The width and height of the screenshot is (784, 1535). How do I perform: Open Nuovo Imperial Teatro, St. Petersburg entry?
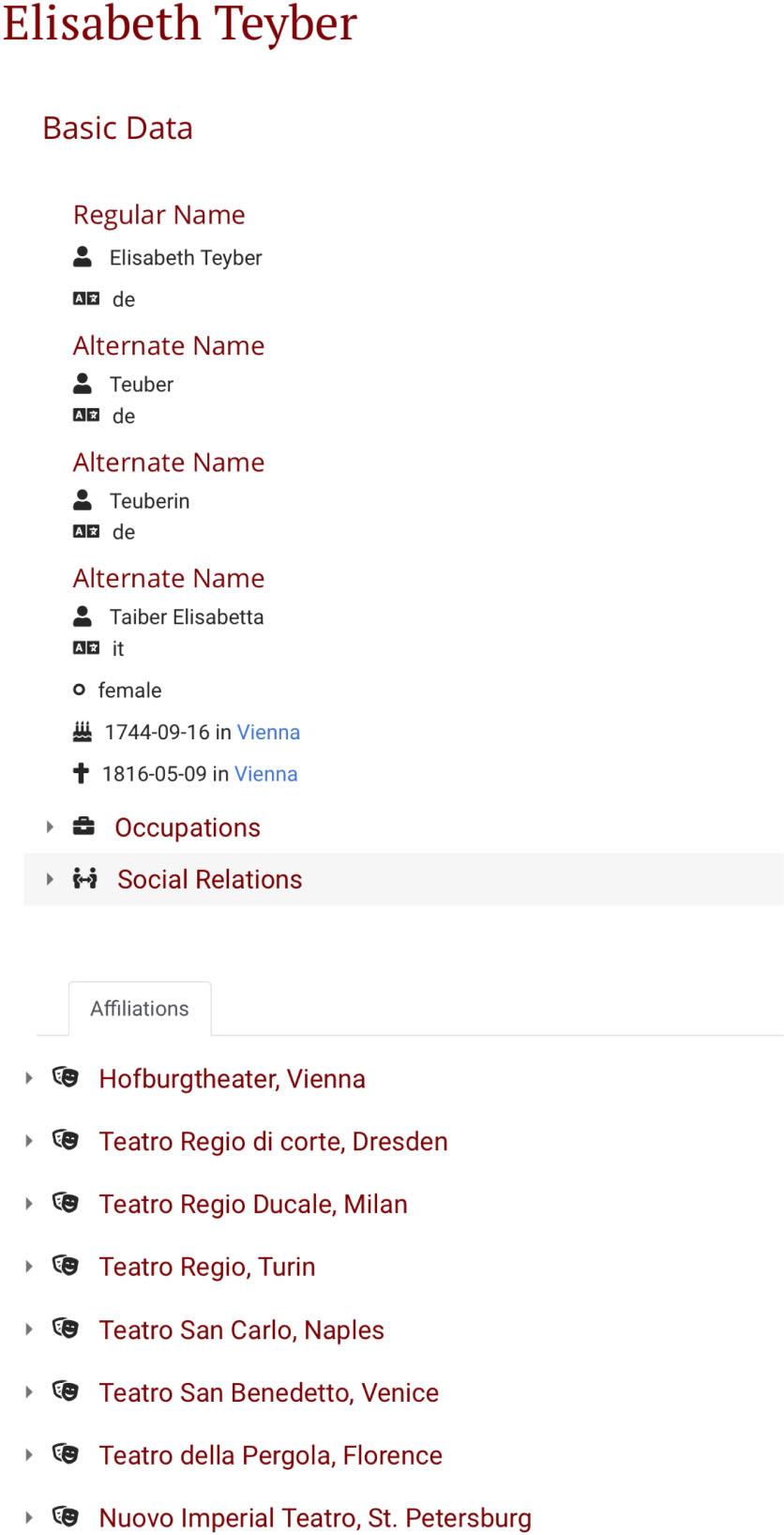(x=315, y=1517)
